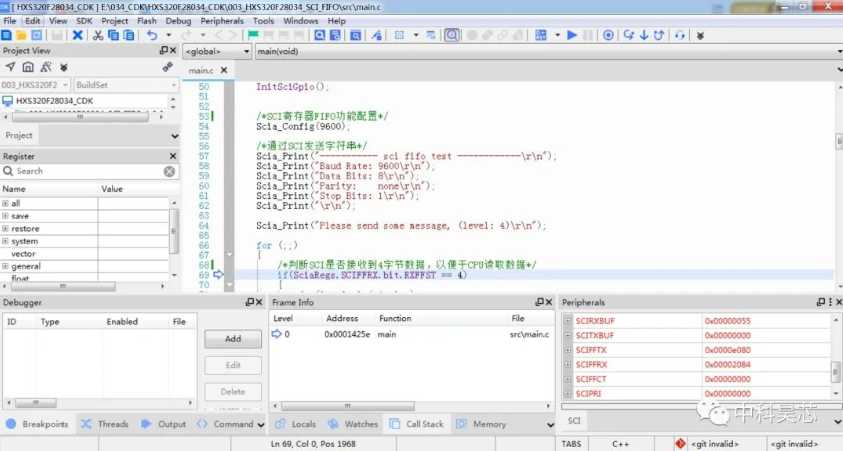Switch to the Output tab

(163, 424)
